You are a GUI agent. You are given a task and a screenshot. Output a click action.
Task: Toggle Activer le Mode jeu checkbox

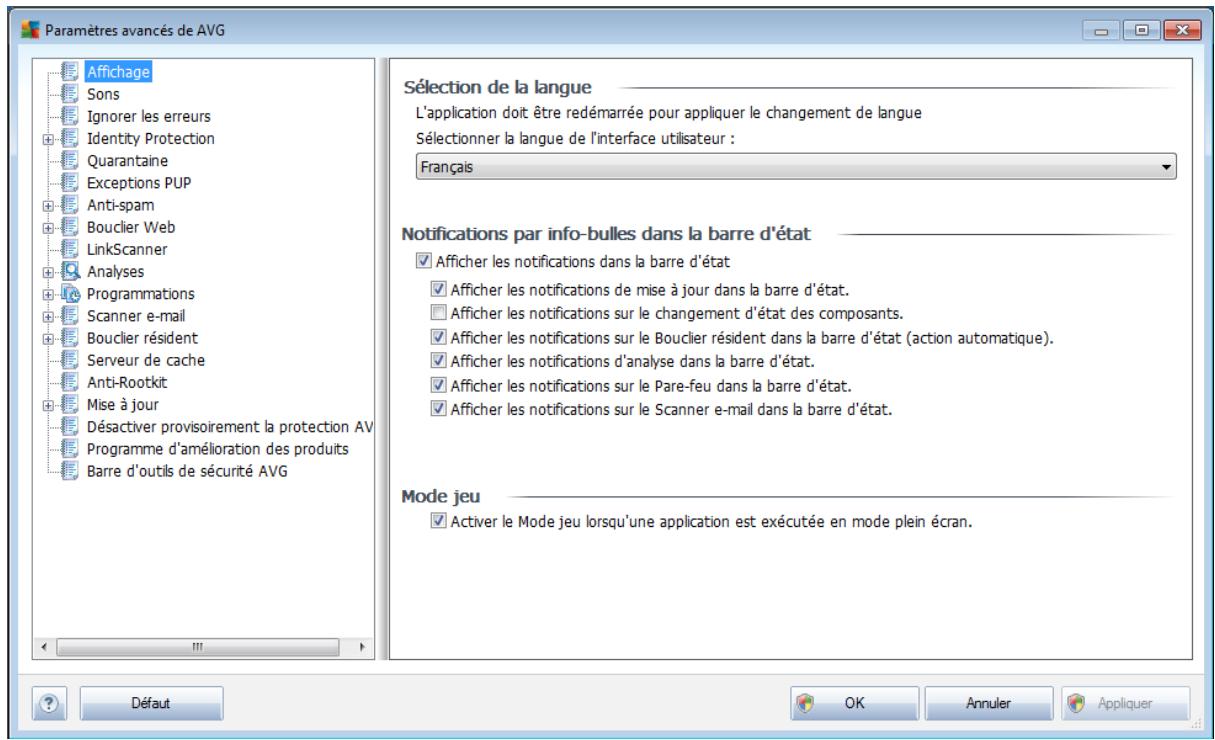point(440,521)
